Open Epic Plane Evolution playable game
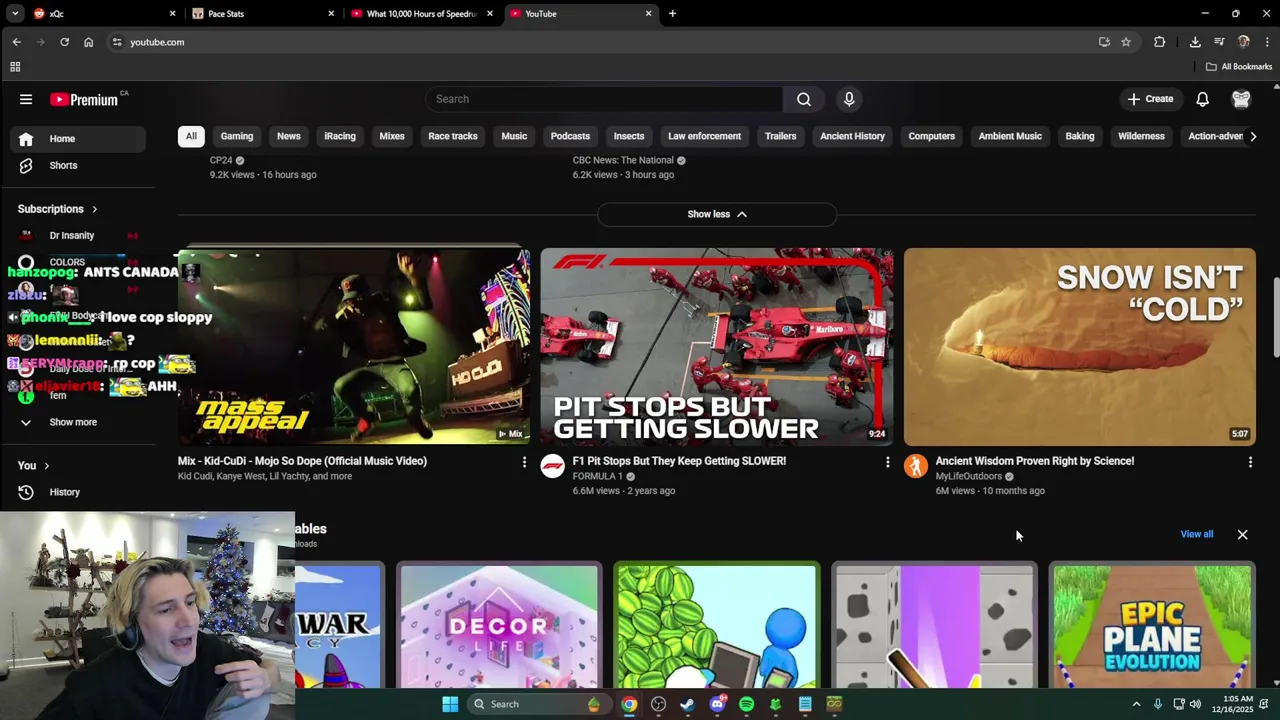Image resolution: width=1280 pixels, height=720 pixels. click(x=1152, y=627)
